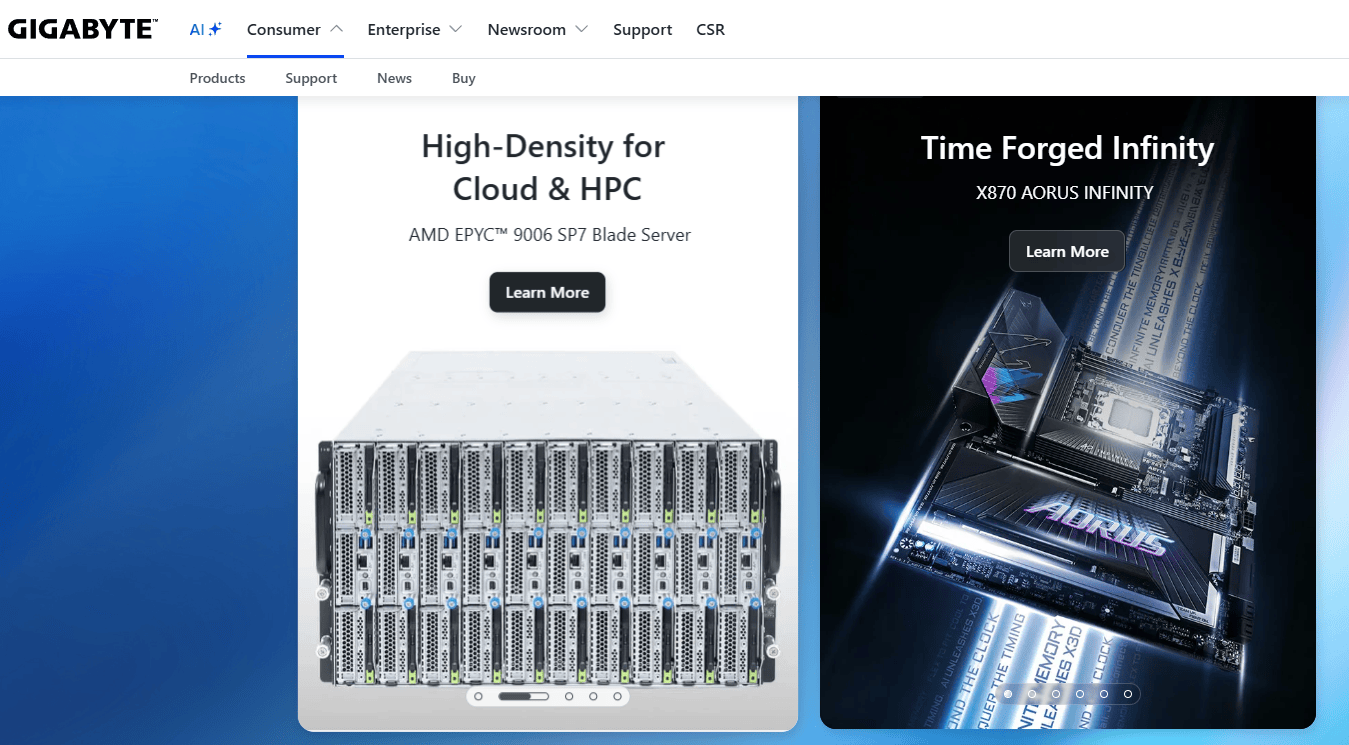Click the "X870 AORUS INFINITY" subtitle

point(1065,192)
